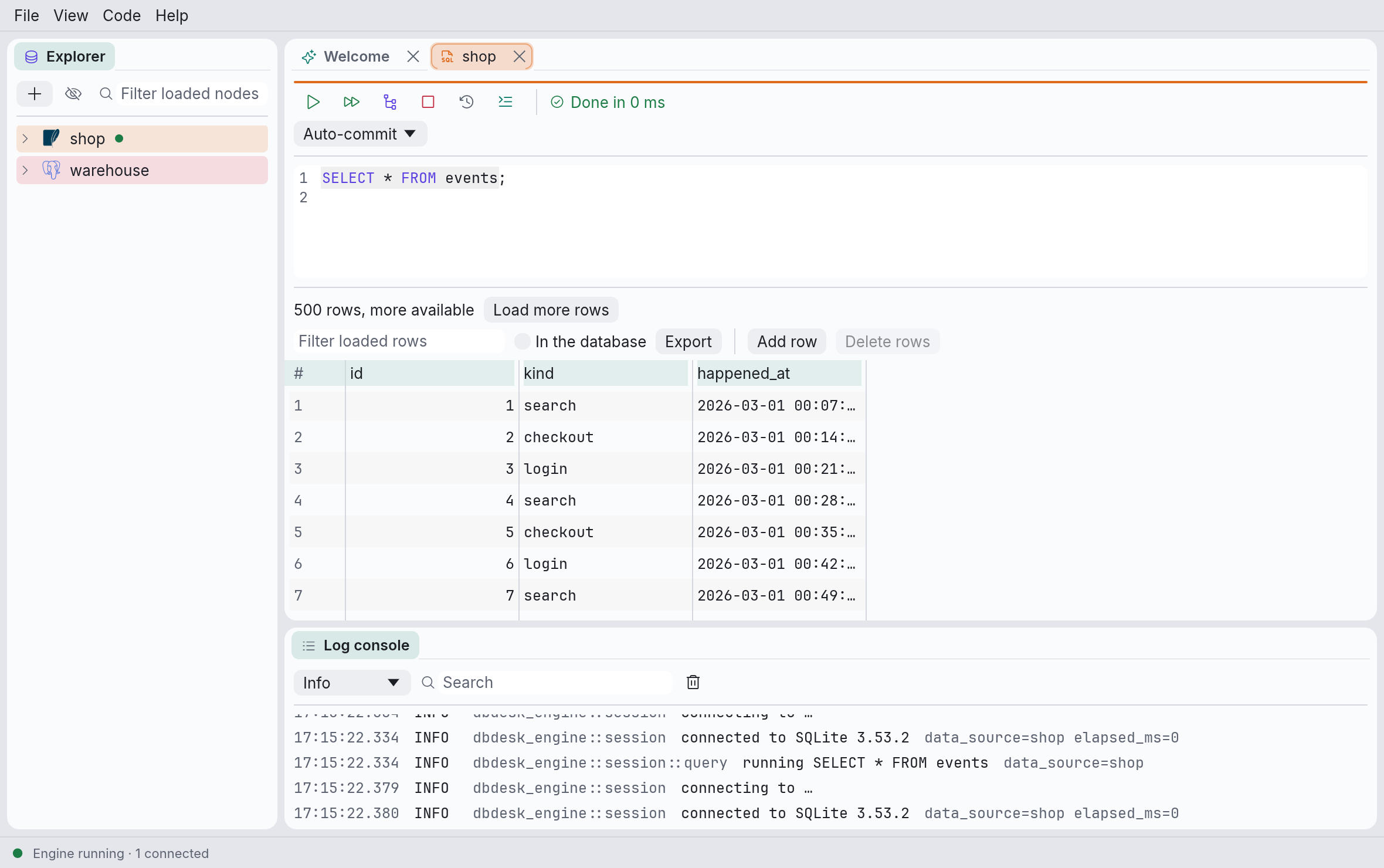This screenshot has height=868, width=1384.
Task: Switch to the Welcome tab
Action: 357,56
